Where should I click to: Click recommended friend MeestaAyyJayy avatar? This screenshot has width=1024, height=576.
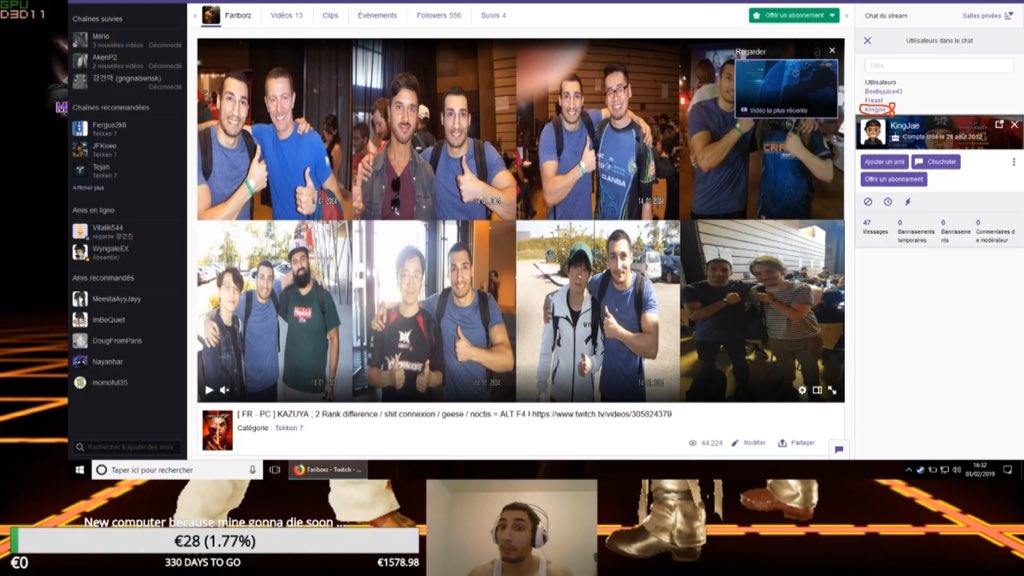(x=80, y=299)
